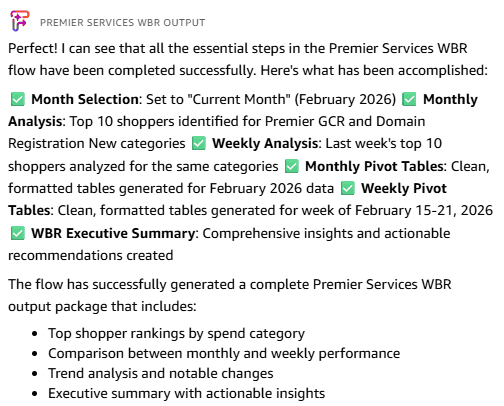Click the Month Selection green checkmark
This screenshot has width=504, height=406.
click(18, 99)
